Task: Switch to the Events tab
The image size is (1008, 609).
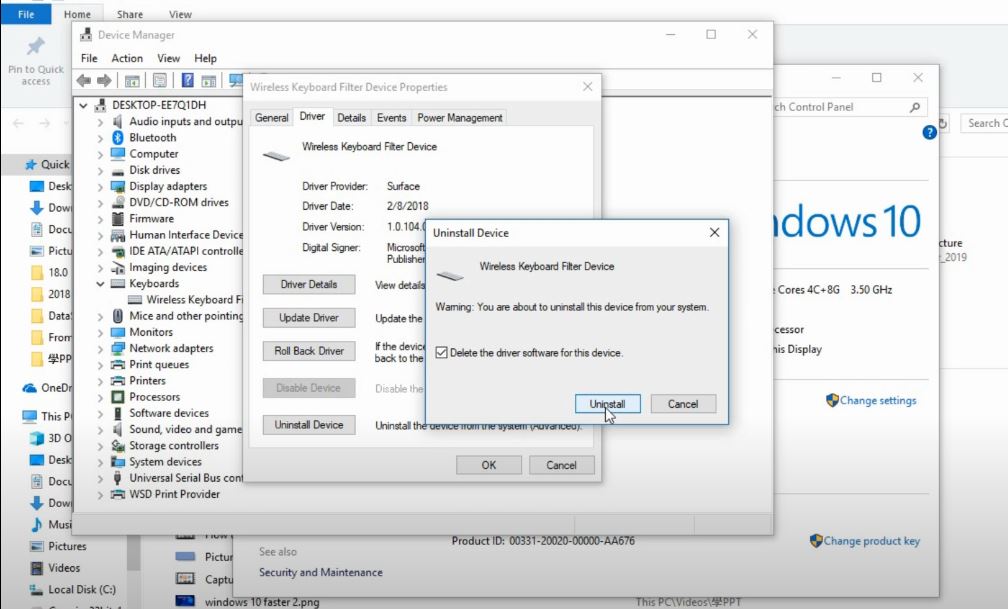Action: [x=391, y=118]
